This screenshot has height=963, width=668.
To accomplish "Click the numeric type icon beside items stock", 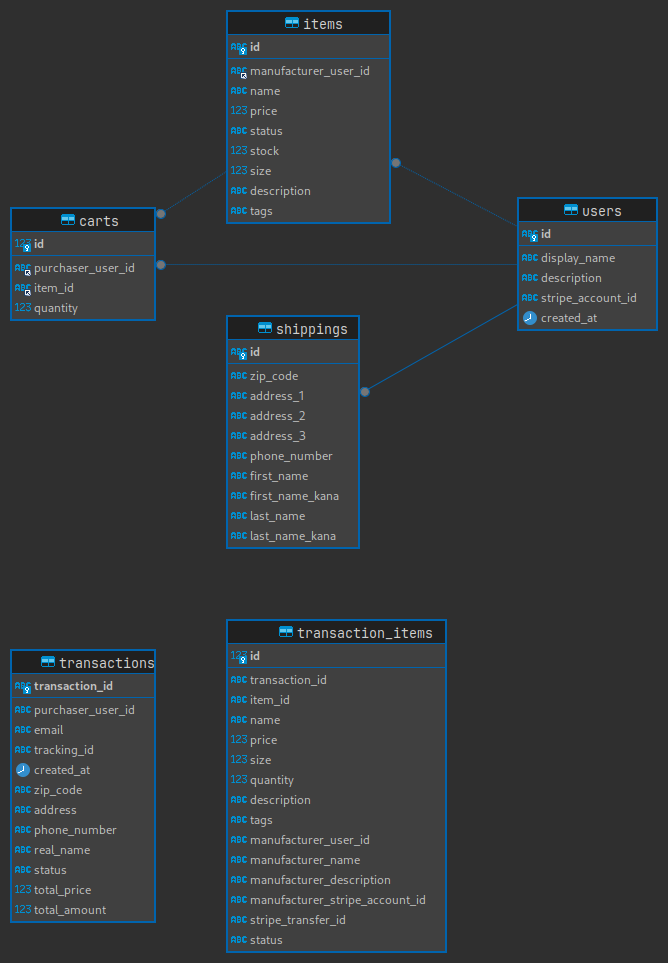I will pyautogui.click(x=239, y=151).
